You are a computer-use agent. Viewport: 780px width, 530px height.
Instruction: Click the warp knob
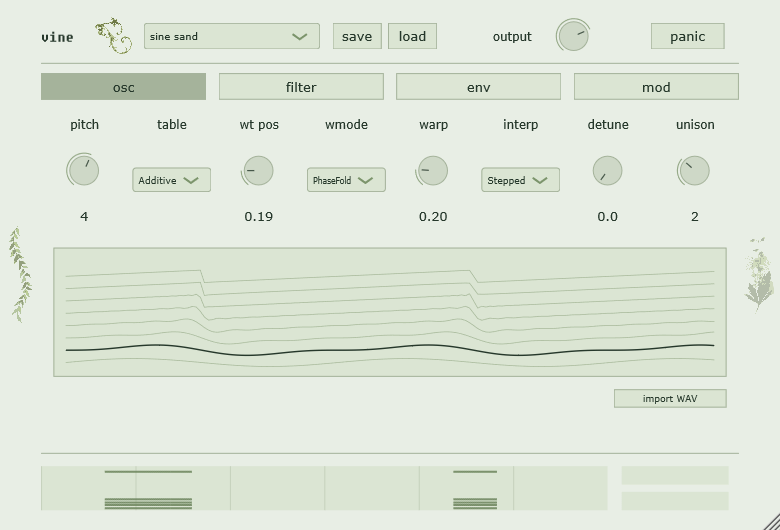coord(433,170)
